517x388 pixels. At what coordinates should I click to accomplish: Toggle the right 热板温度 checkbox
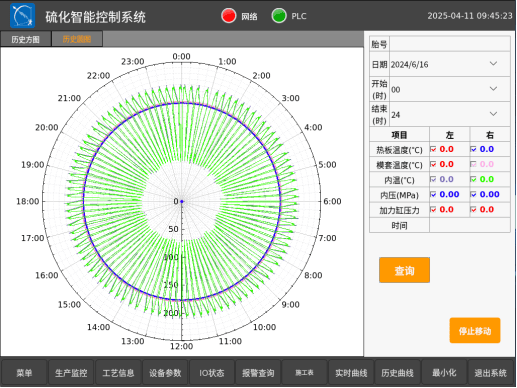(473, 149)
